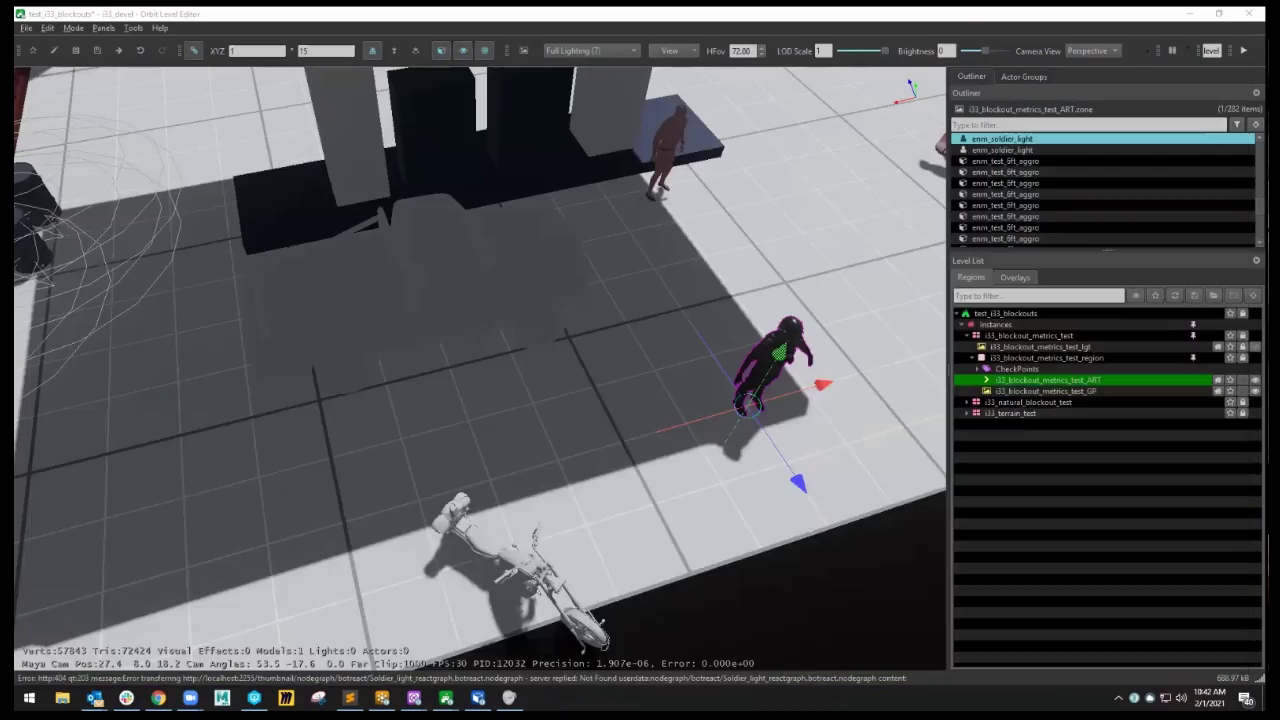Screen dimensions: 1280x720
Task: Click the pause icon in top toolbar
Action: point(1172,51)
